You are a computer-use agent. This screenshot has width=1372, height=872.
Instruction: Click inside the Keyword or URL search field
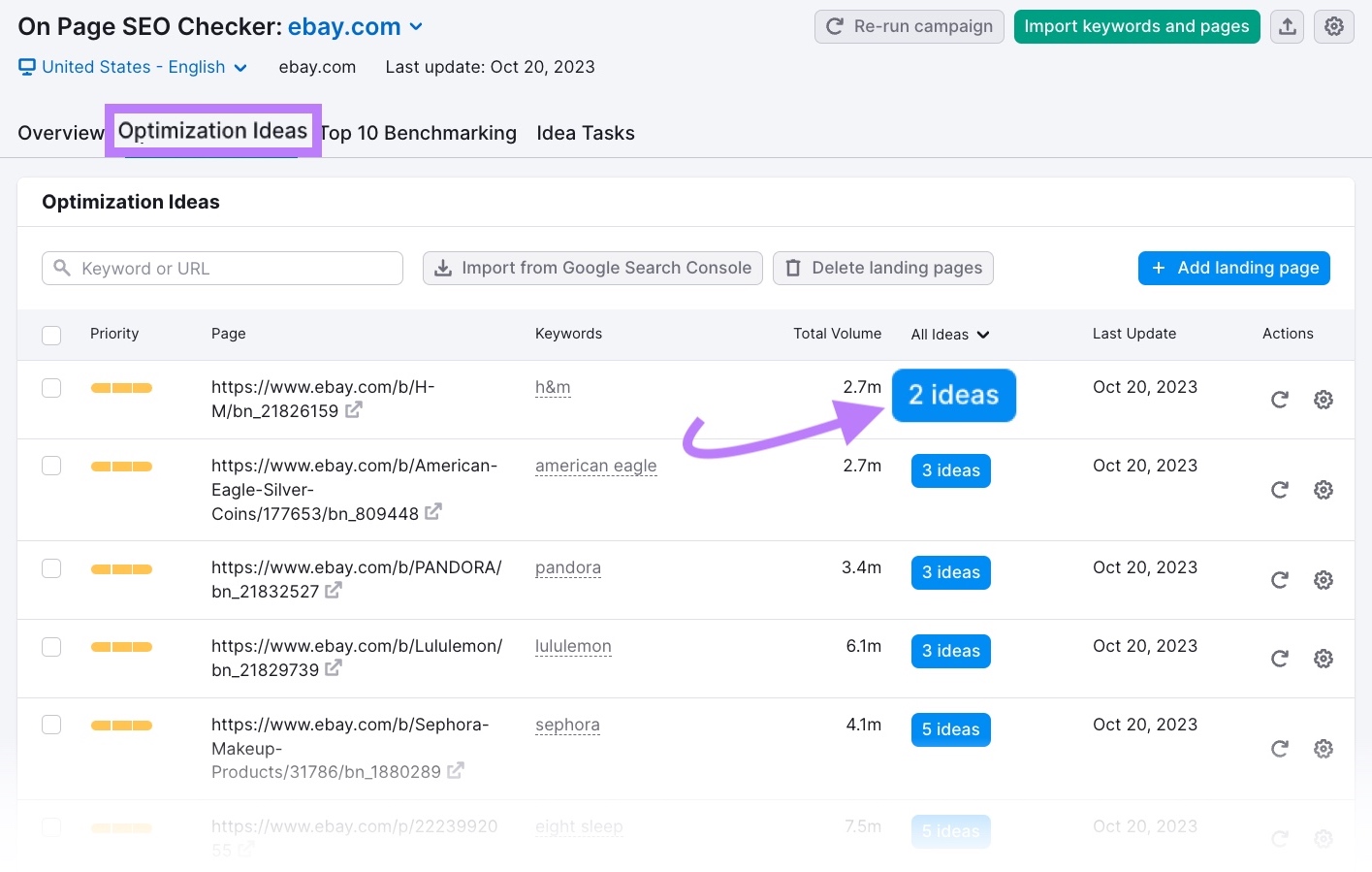(x=222, y=268)
